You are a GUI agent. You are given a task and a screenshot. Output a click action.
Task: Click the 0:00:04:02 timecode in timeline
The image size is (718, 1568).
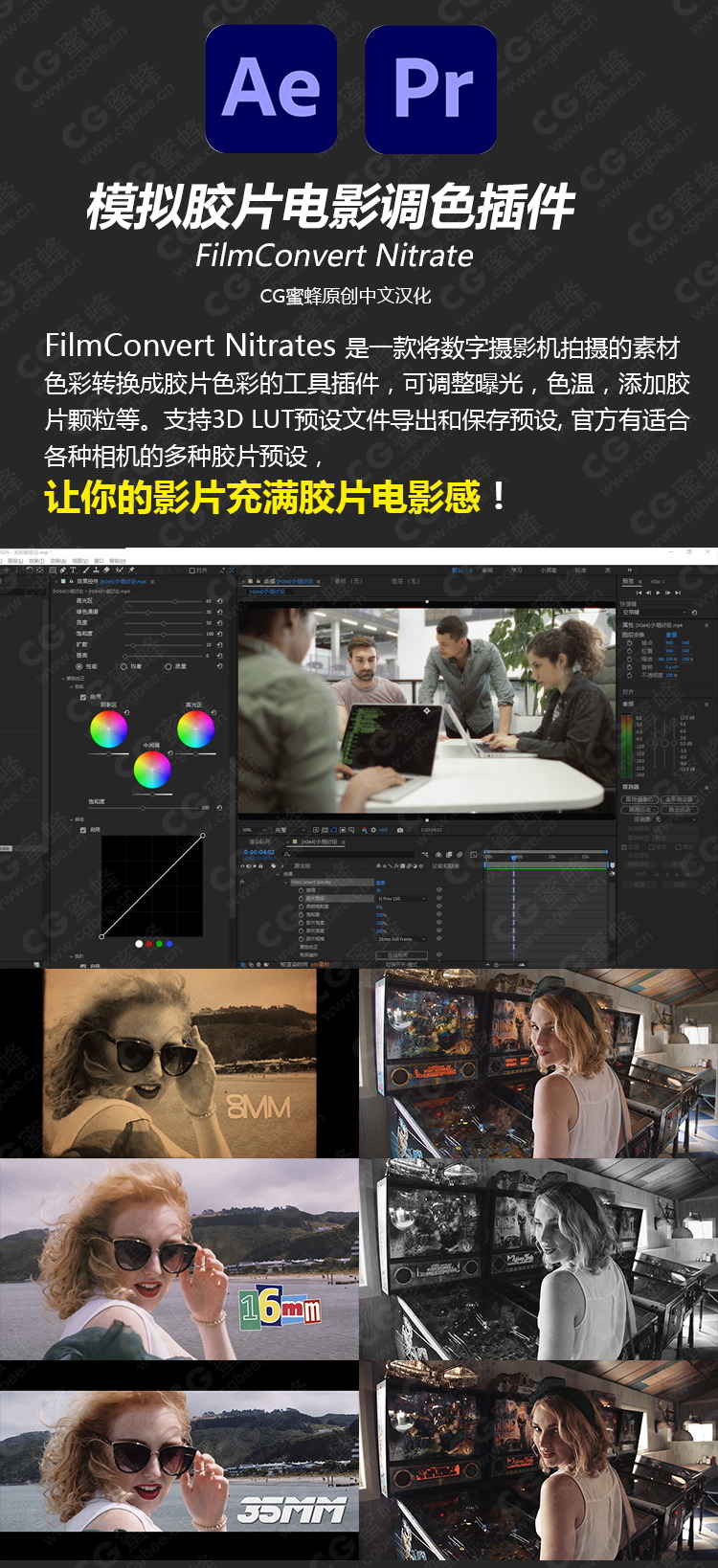click(258, 852)
